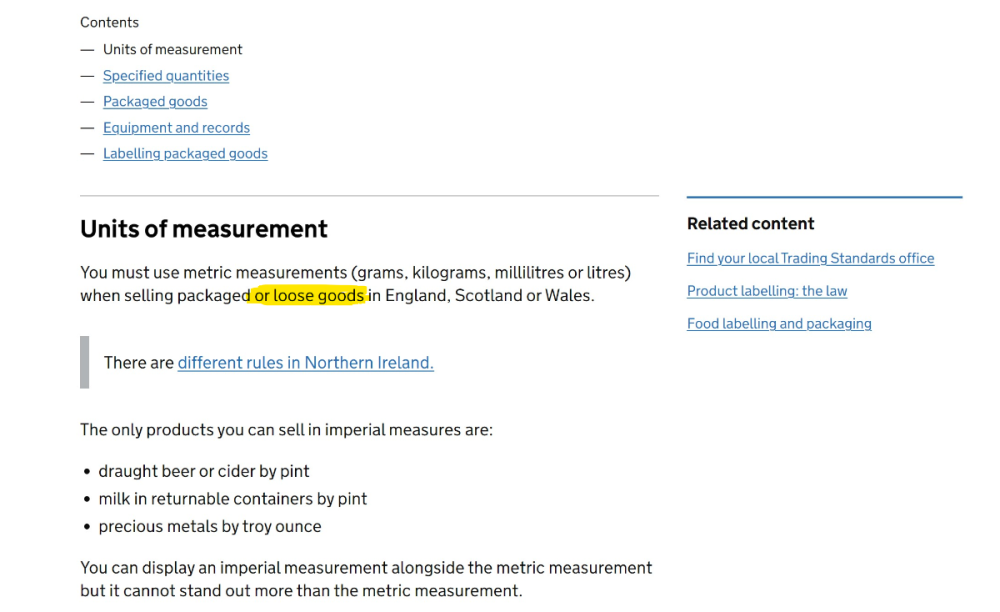Click the 'precious metals by troy ounce' bullet
Image resolution: width=1000 pixels, height=612 pixels.
pyautogui.click(x=210, y=527)
